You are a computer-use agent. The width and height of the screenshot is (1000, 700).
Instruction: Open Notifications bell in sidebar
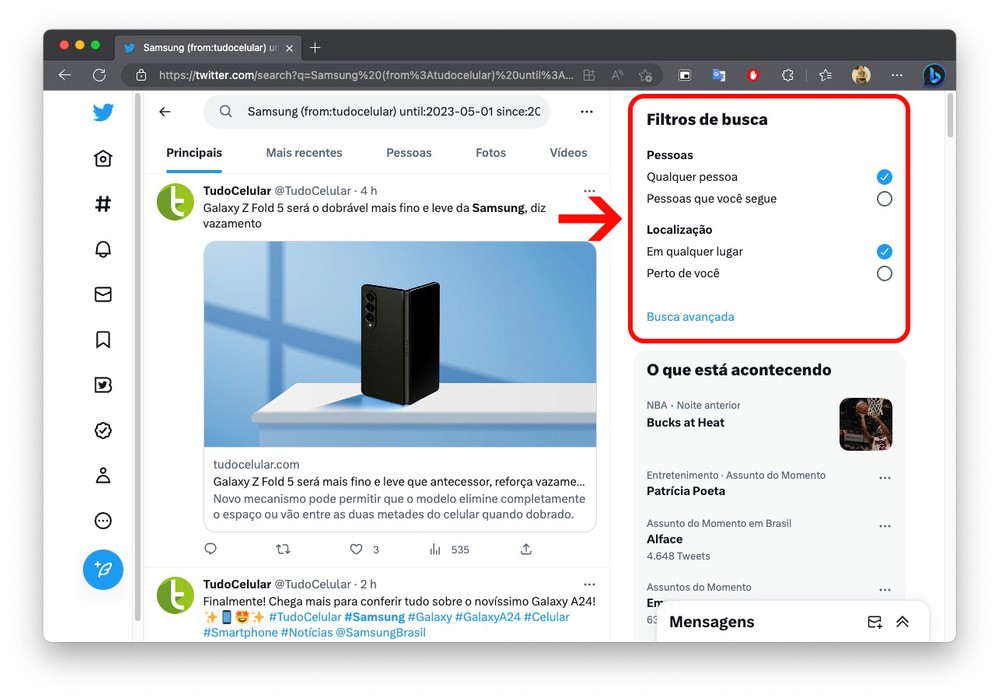(x=103, y=249)
